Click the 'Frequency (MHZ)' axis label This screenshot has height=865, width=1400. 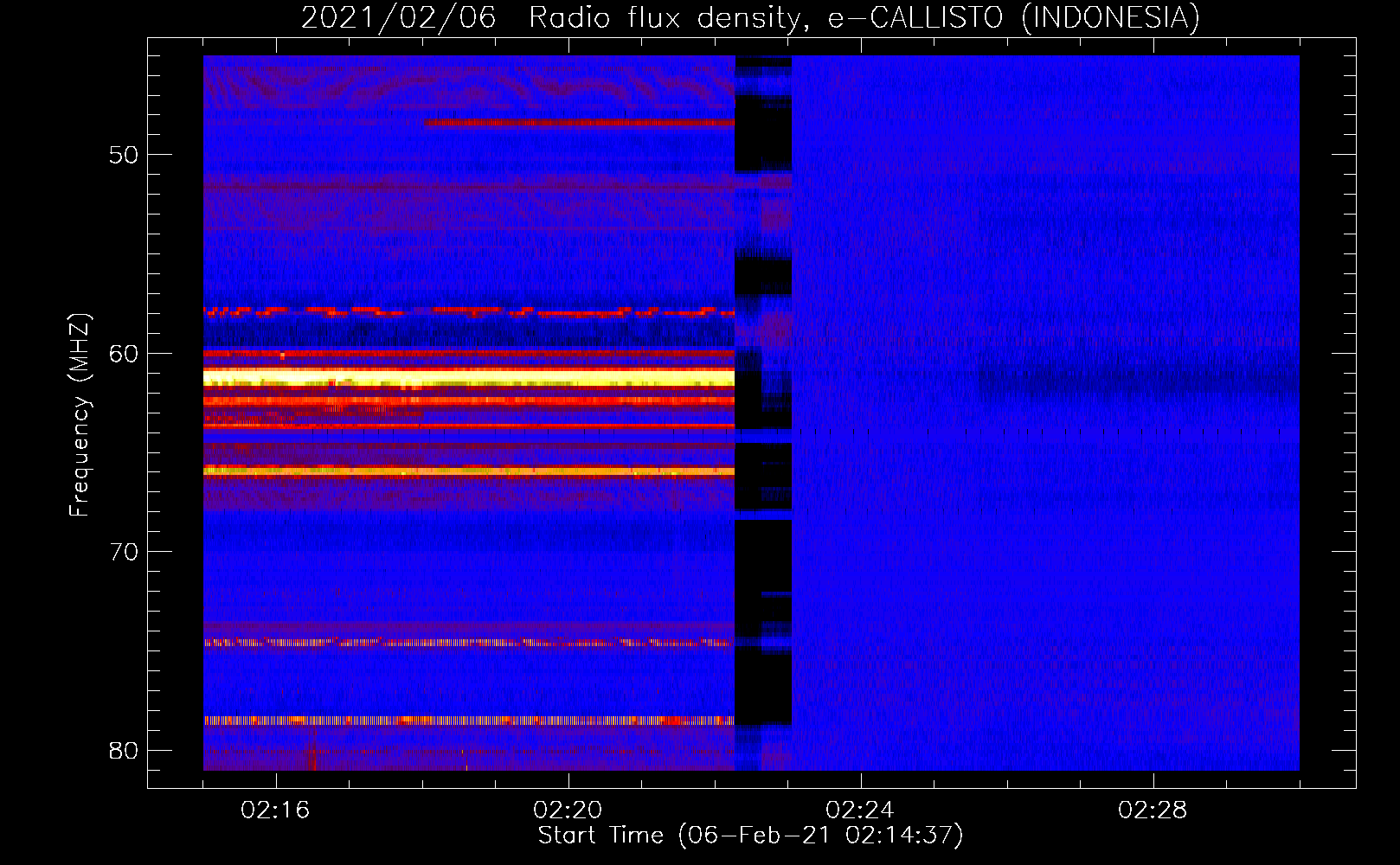point(79,415)
